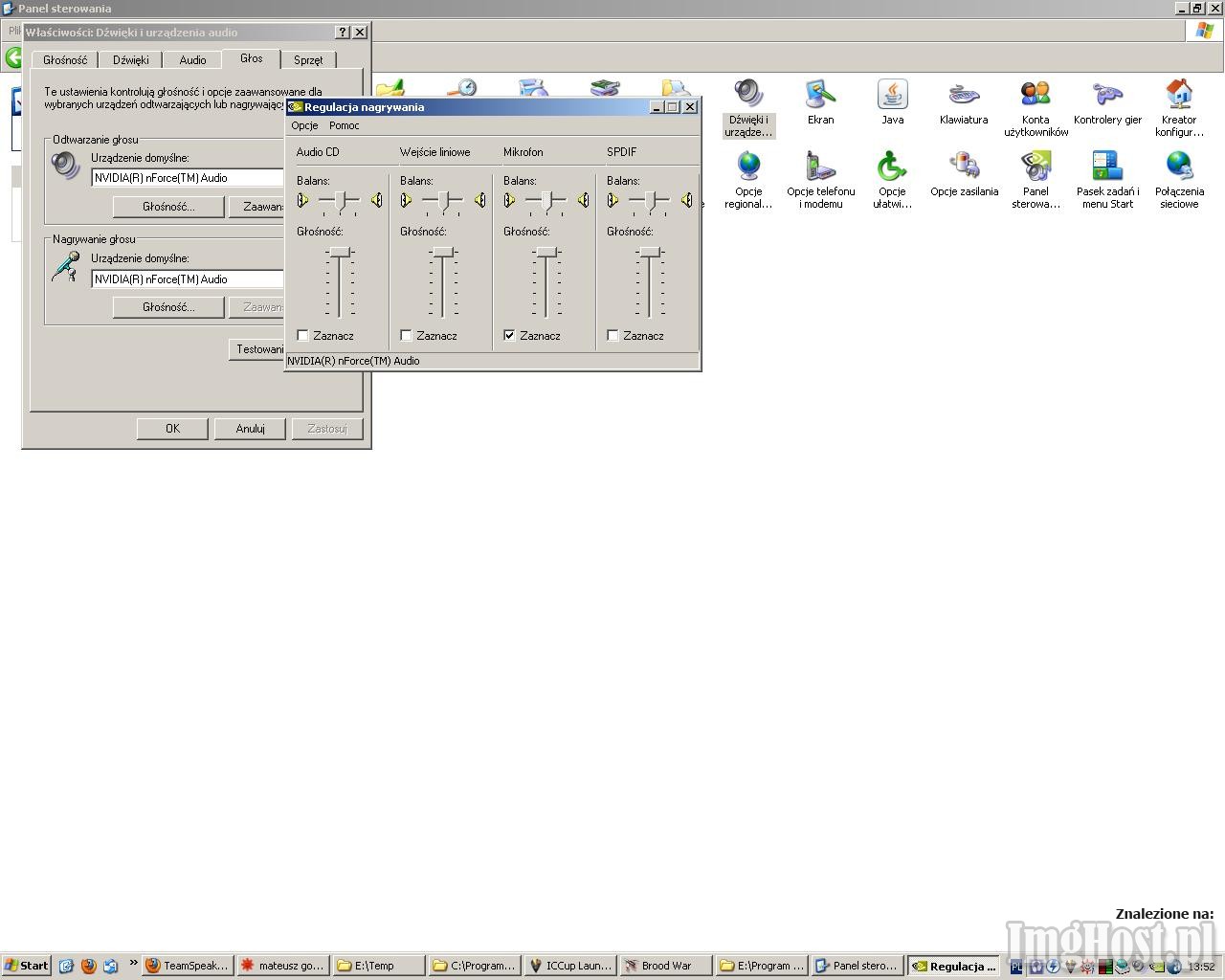Open the Opcje menu in Regulacja nagrywania
This screenshot has width=1225, height=980.
(304, 125)
